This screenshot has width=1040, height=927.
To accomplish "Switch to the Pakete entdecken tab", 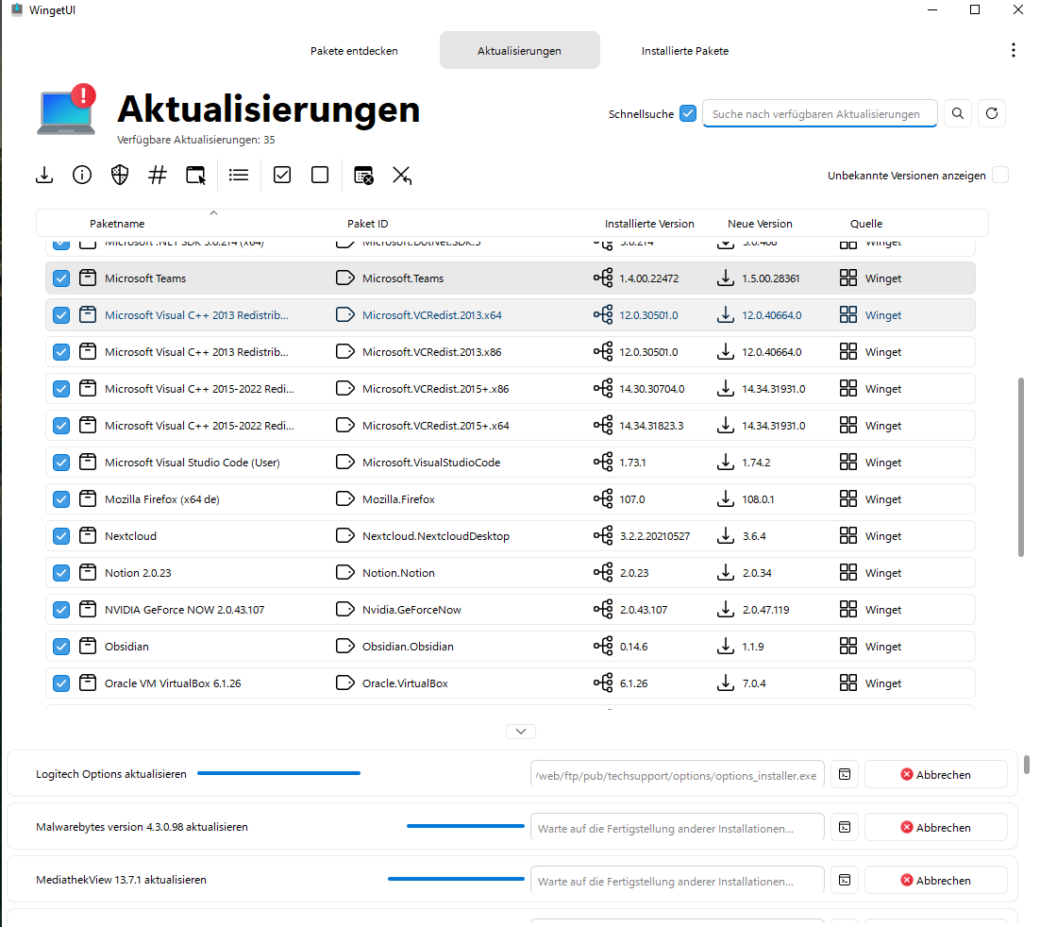I will tap(353, 50).
